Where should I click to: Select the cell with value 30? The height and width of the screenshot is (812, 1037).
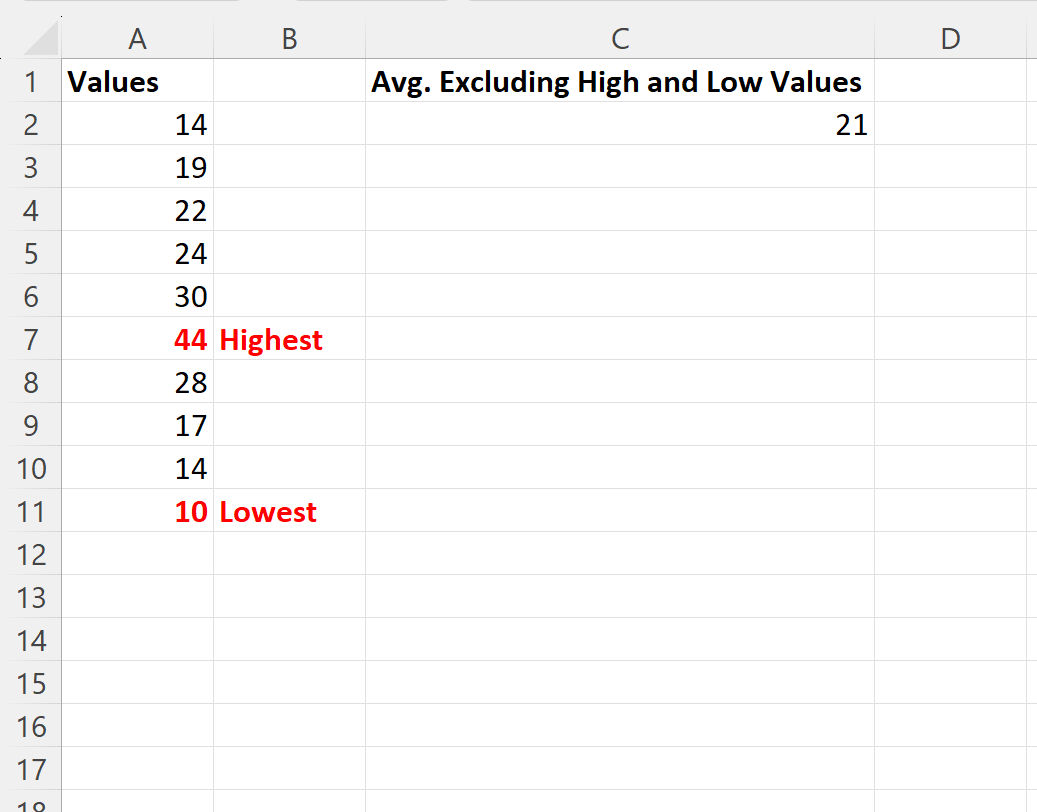pyautogui.click(x=137, y=296)
